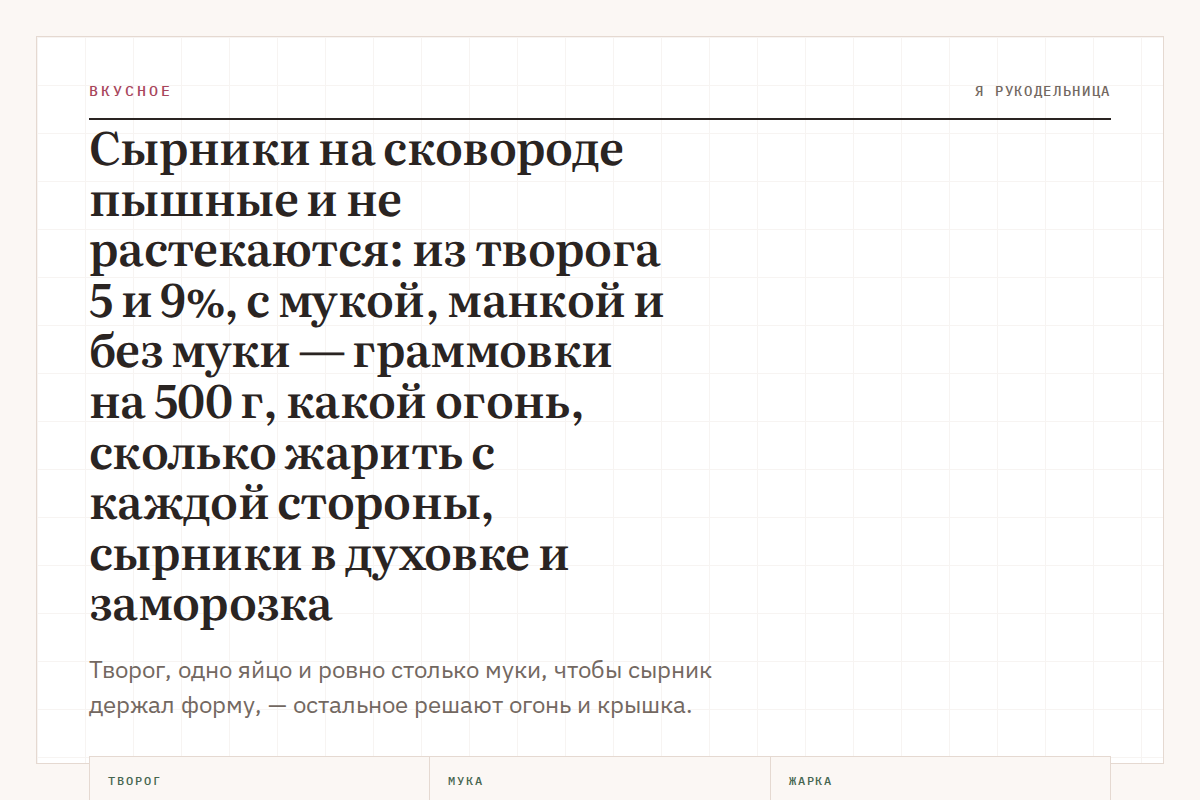This screenshot has width=1200, height=800.
Task: Click the subtitle paragraph beginning Творог, одно яйцо
Action: 400,688
